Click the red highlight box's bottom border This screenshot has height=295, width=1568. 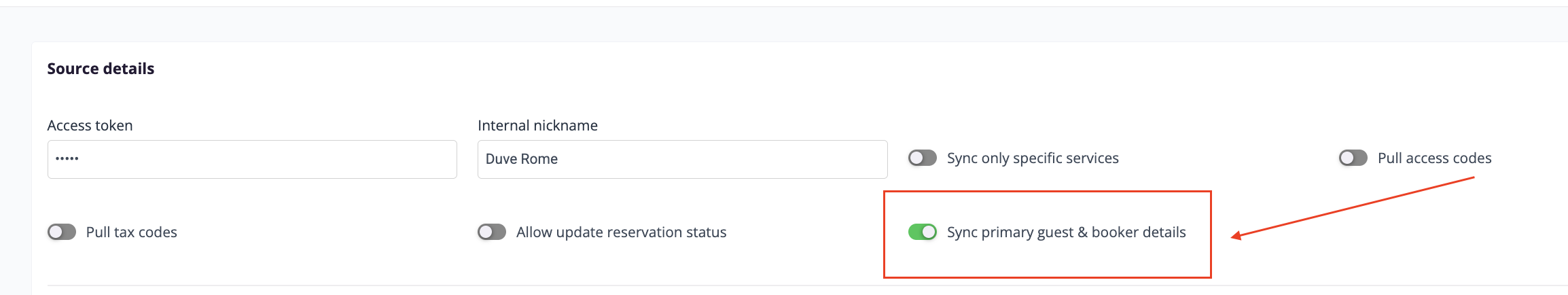1047,277
